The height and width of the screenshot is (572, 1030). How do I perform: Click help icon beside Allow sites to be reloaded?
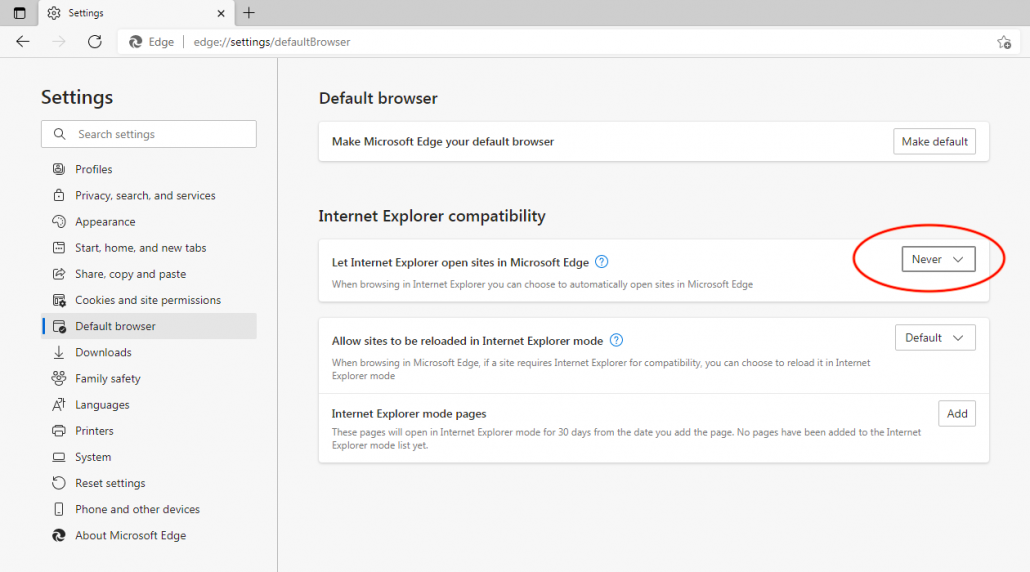(616, 340)
